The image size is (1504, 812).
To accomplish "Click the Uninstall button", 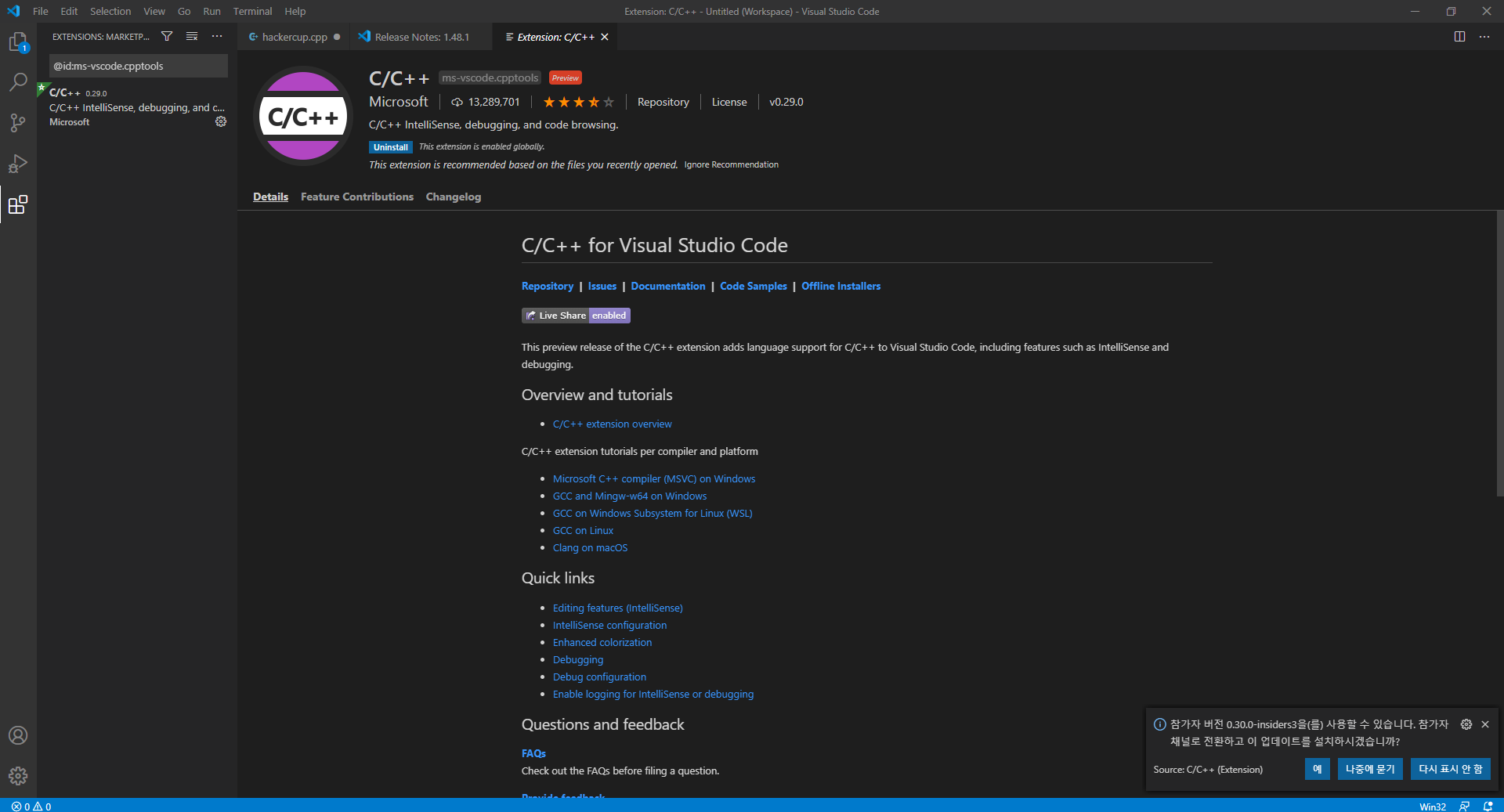I will [x=391, y=147].
